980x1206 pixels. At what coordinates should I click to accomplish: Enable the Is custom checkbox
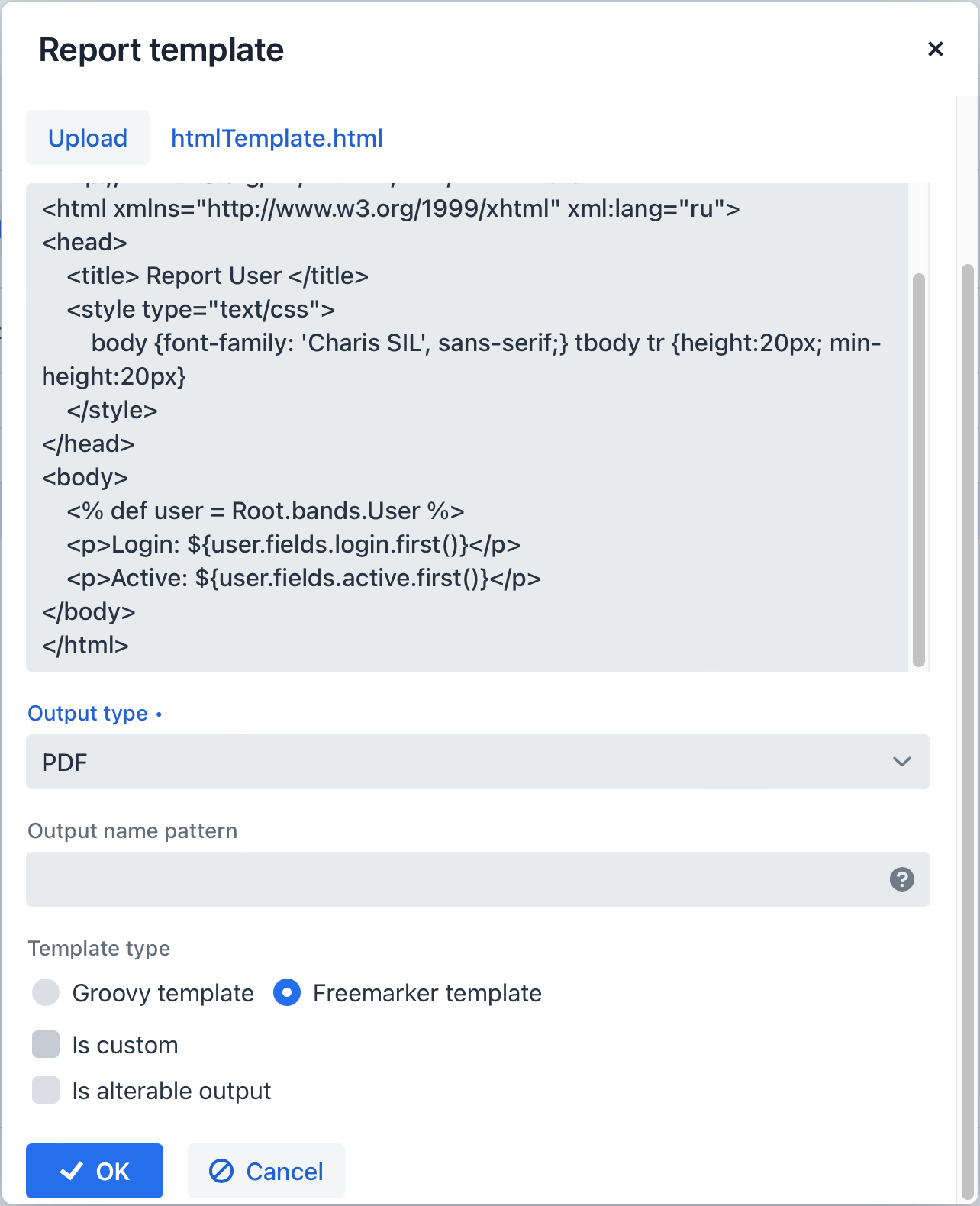[46, 1044]
